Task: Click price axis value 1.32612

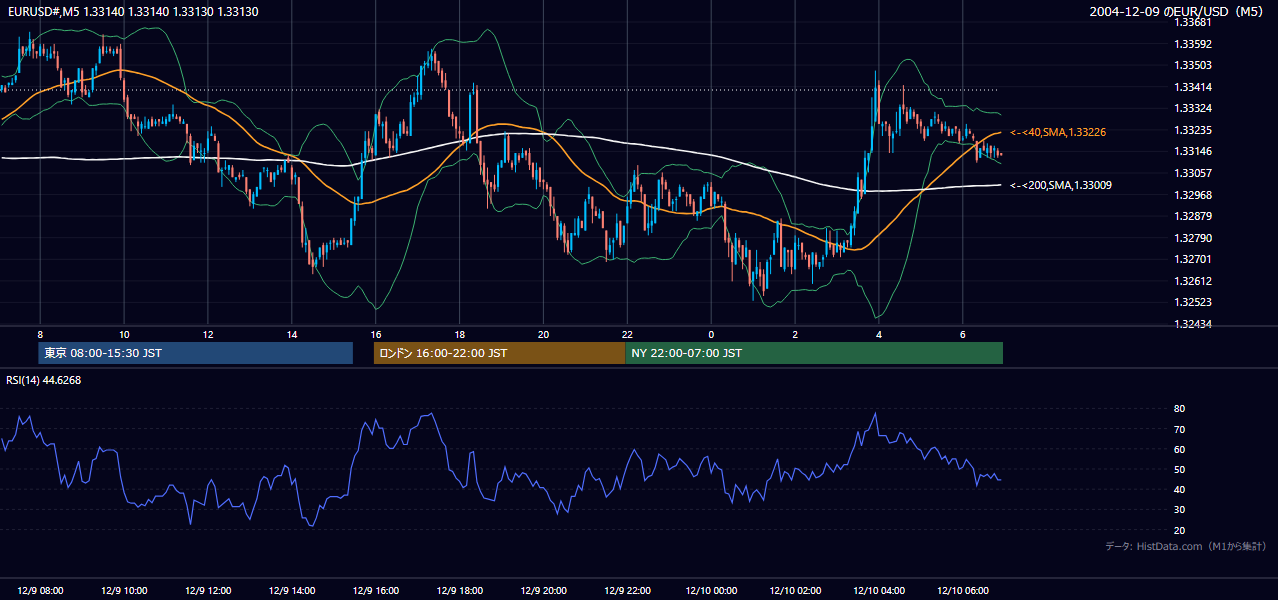Action: pos(1193,281)
